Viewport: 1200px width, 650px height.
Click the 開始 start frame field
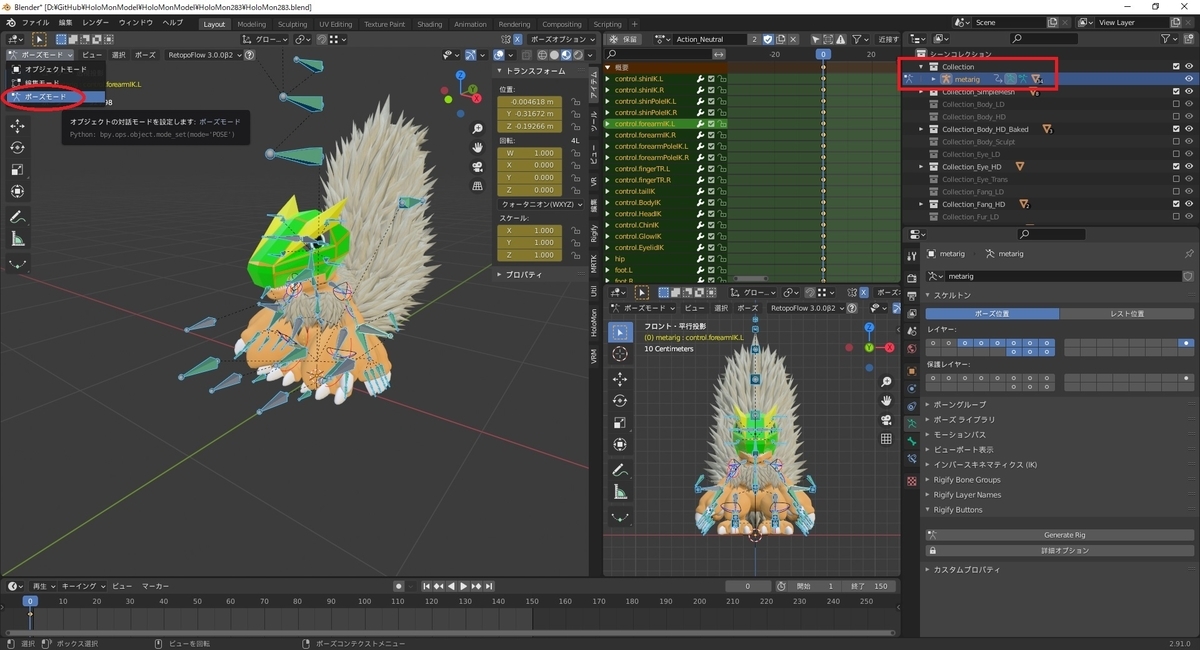click(x=814, y=586)
